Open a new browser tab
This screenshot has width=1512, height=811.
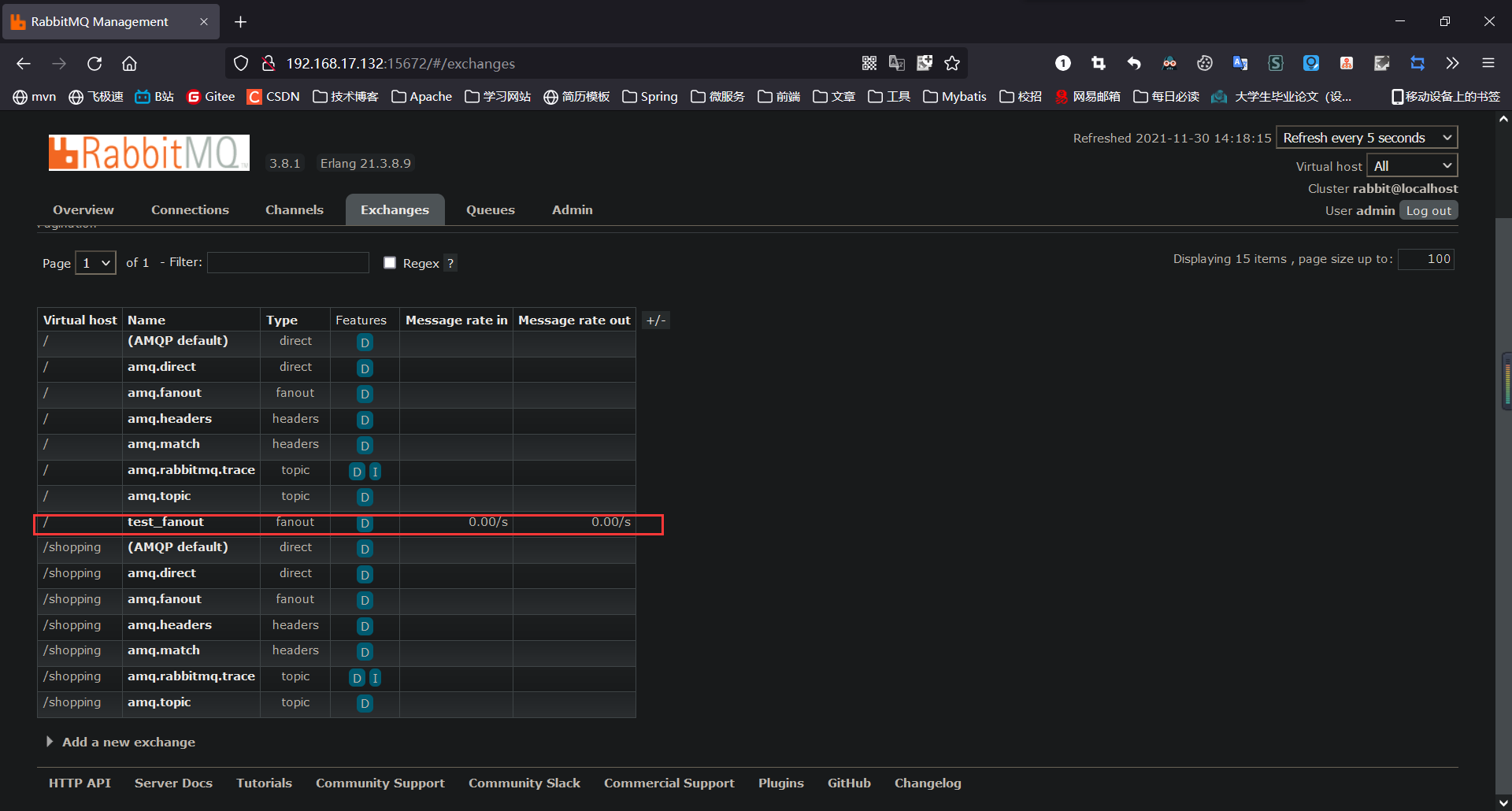point(241,21)
